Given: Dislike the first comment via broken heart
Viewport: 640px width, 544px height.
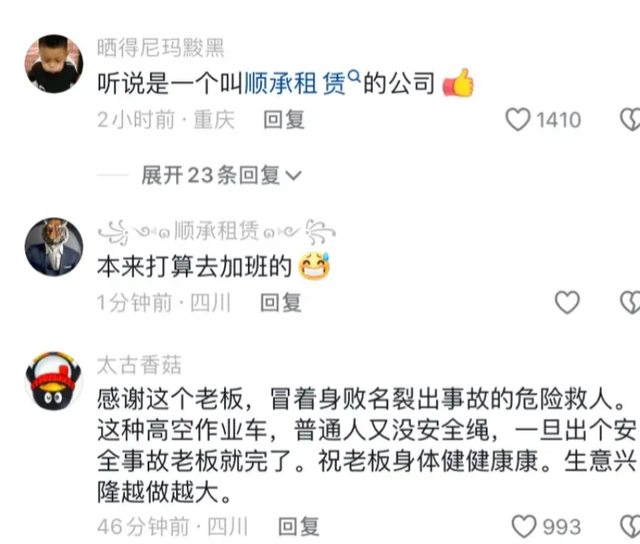Looking at the screenshot, I should [x=630, y=120].
